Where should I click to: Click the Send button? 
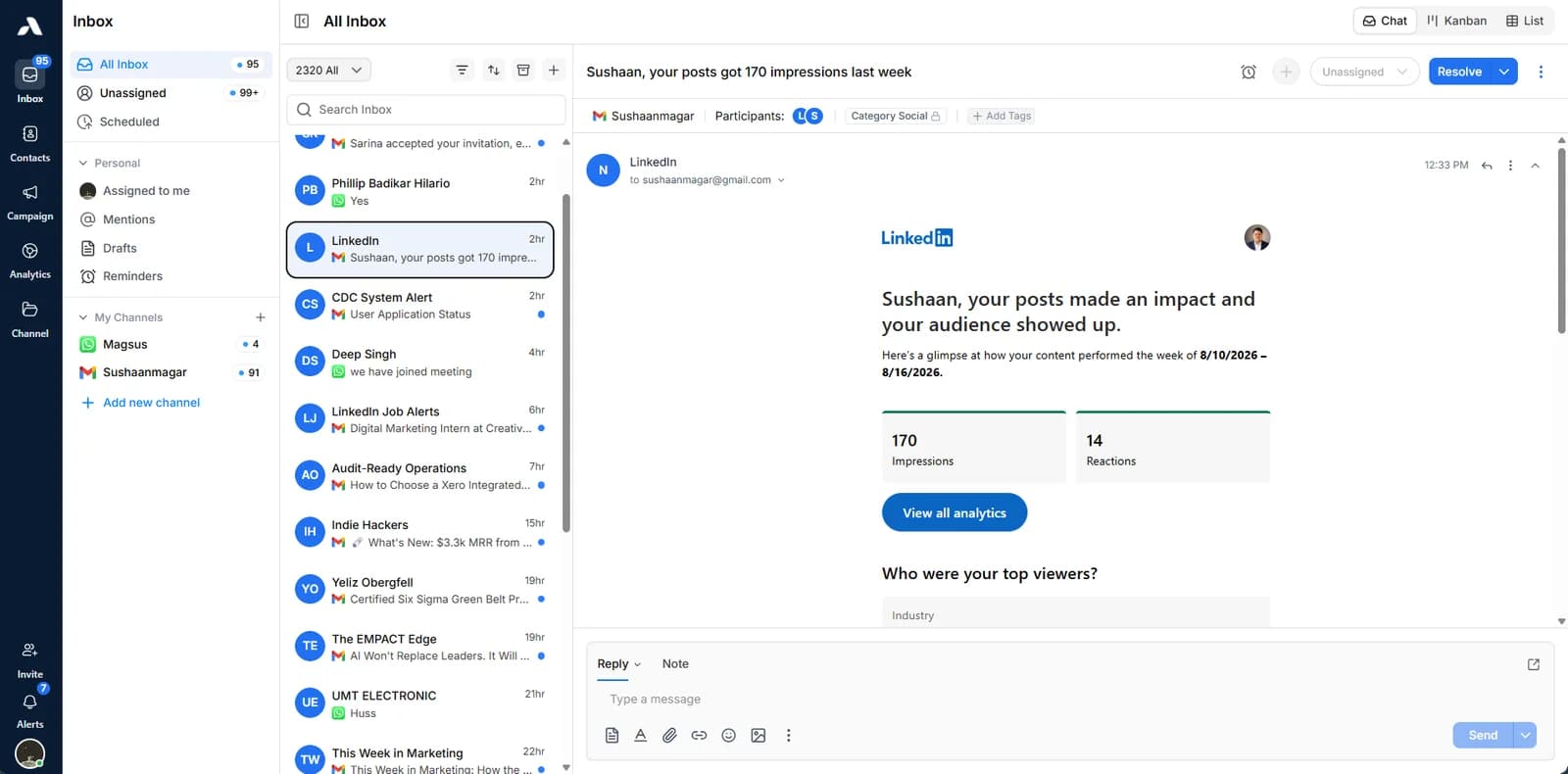click(x=1483, y=735)
